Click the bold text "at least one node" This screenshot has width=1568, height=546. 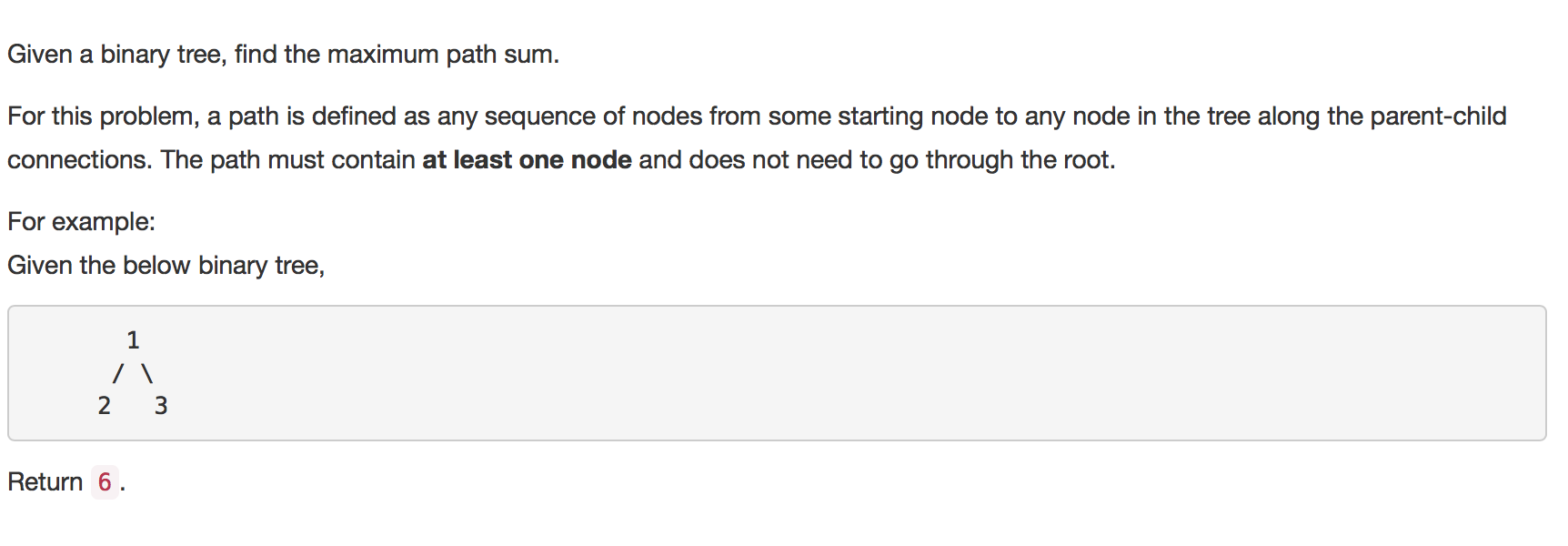click(x=527, y=160)
